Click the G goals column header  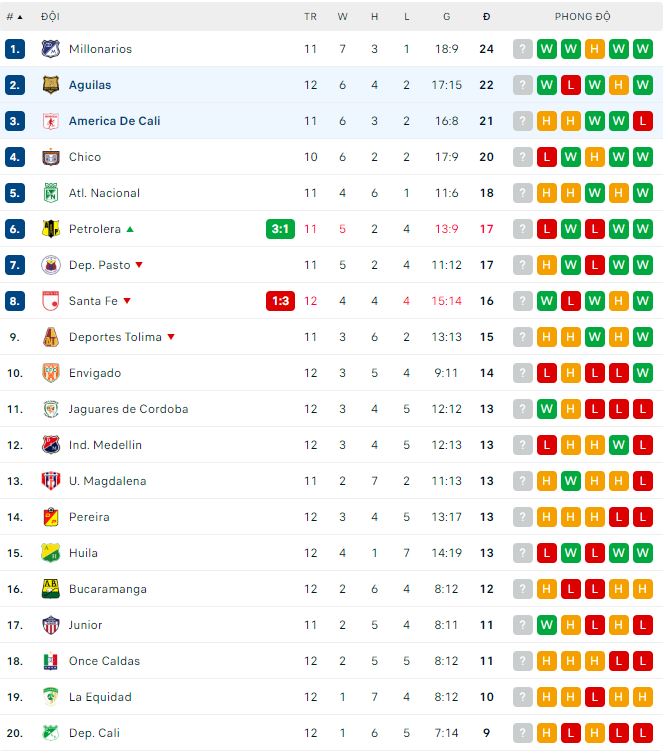pos(447,17)
